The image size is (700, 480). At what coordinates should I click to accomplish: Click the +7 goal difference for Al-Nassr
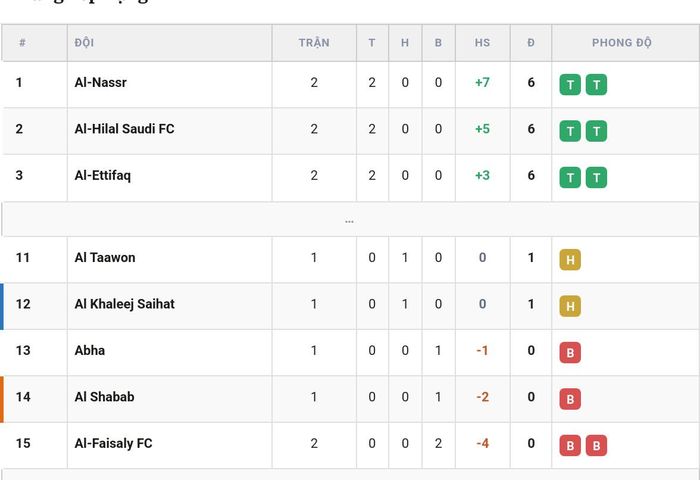[x=482, y=83]
